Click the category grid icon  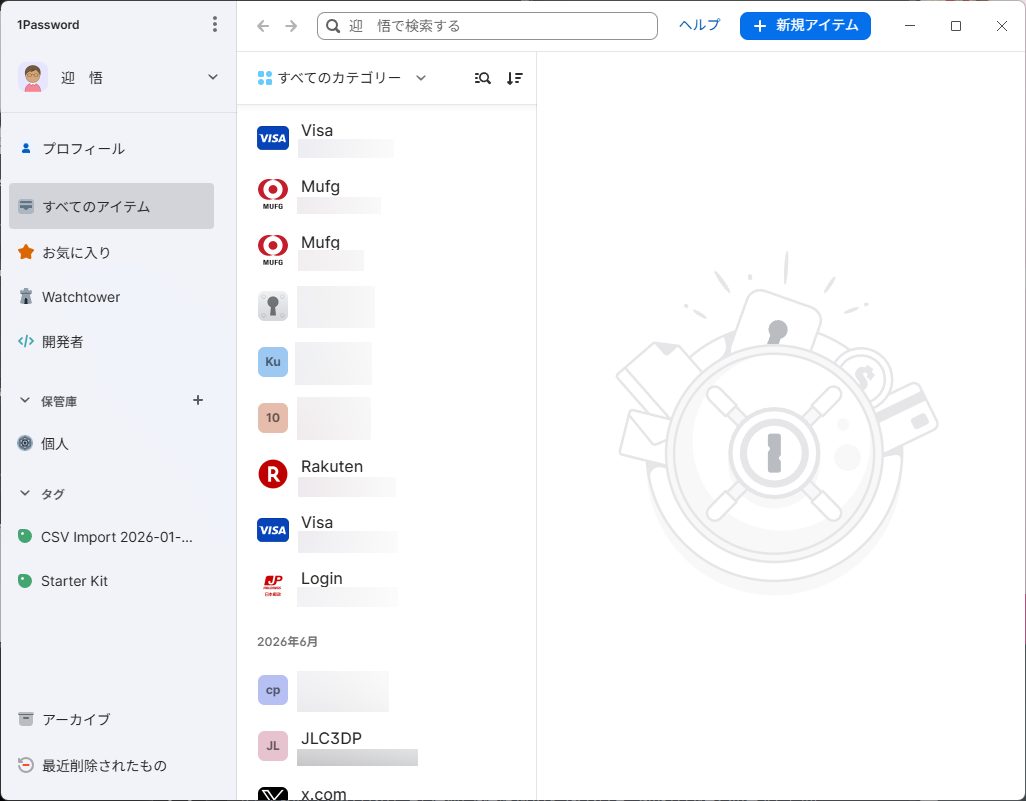pos(265,78)
